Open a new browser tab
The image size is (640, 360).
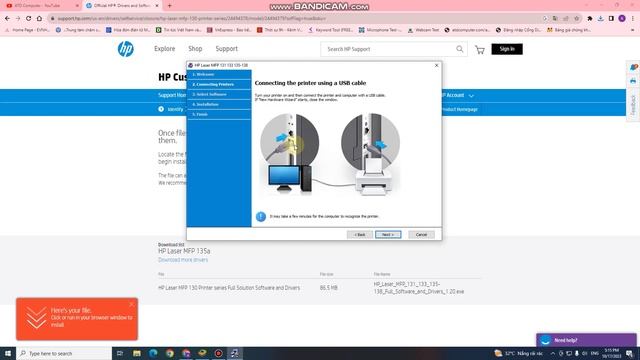[x=169, y=6]
